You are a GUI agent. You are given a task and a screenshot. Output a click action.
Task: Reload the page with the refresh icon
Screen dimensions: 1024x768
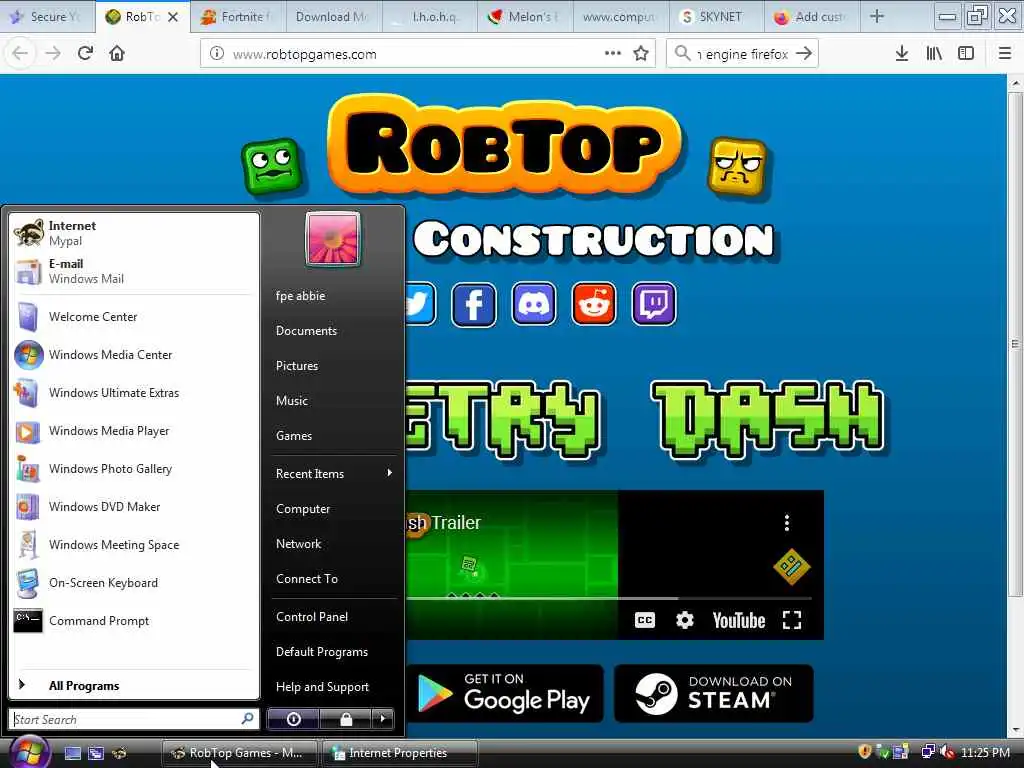[85, 54]
